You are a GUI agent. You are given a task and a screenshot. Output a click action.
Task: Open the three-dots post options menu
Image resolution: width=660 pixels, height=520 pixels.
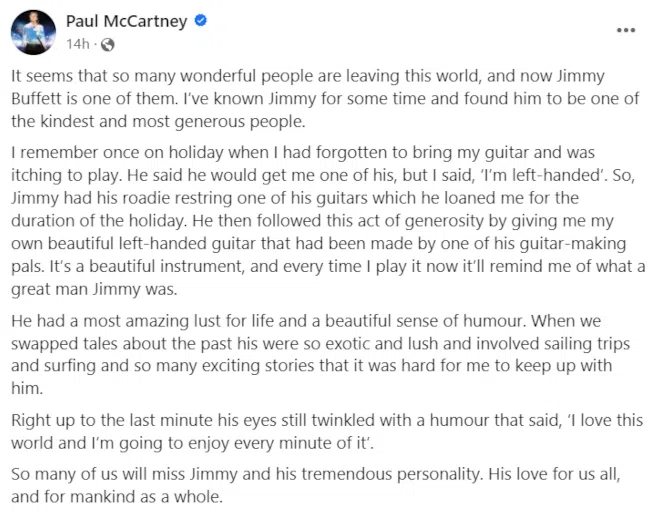coord(625,30)
